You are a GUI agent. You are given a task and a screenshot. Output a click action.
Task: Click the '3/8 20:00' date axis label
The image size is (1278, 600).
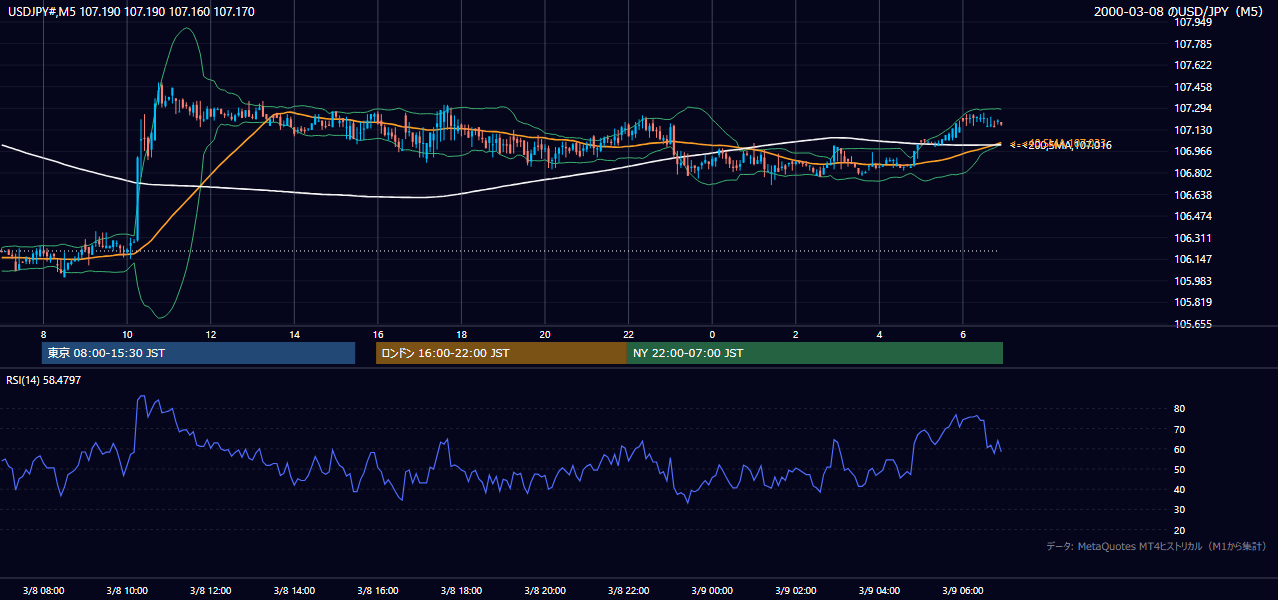click(x=545, y=590)
